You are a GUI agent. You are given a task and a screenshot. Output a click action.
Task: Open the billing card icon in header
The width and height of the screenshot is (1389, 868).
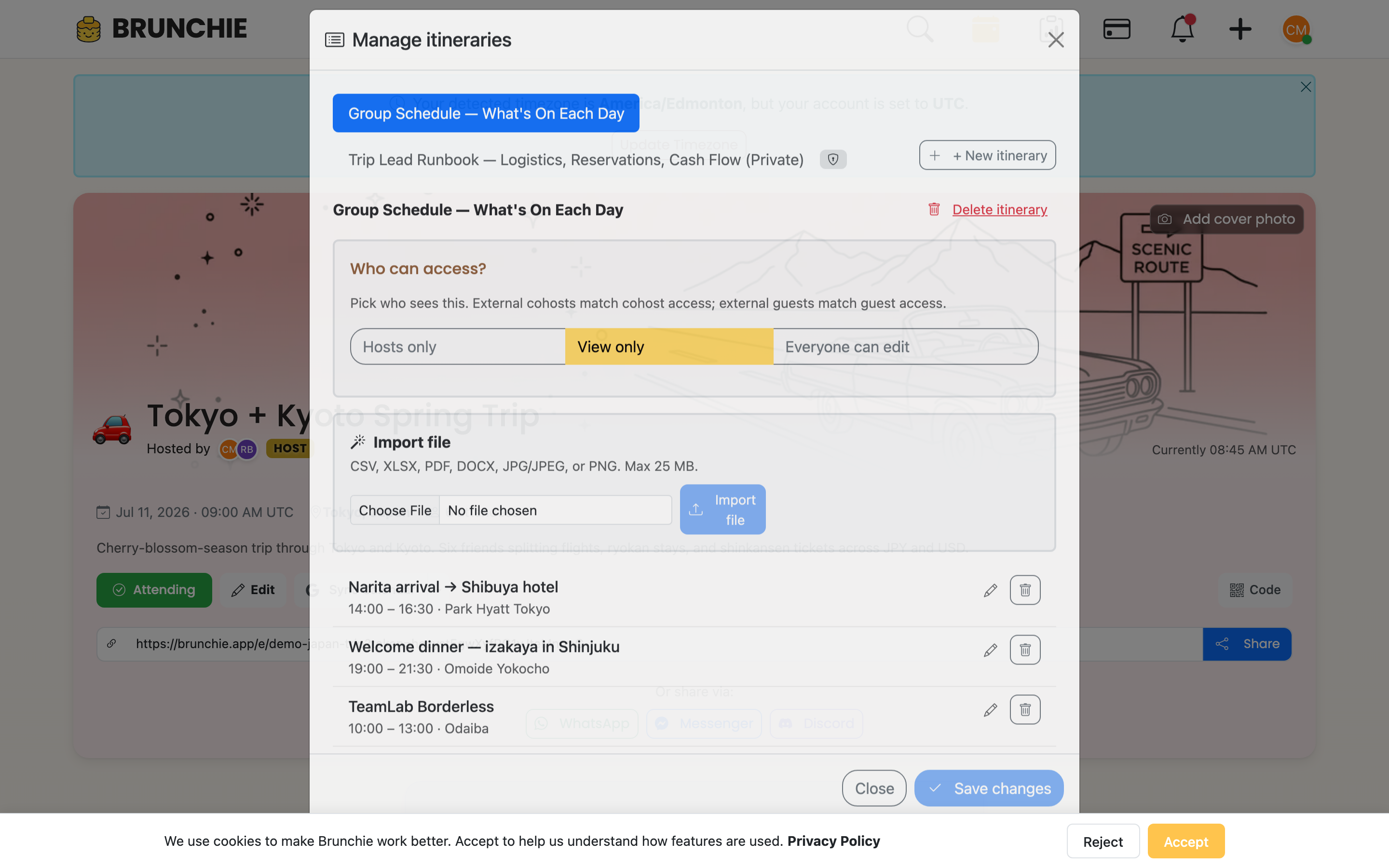(1117, 29)
